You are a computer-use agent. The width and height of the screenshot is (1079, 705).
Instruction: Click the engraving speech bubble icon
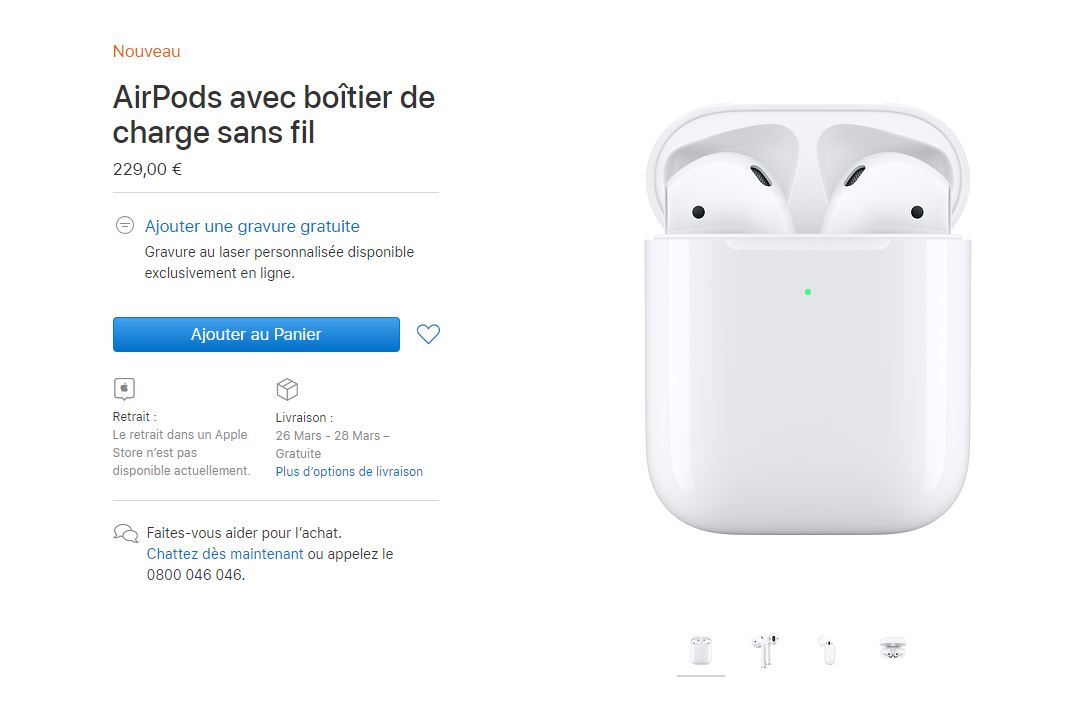[125, 225]
